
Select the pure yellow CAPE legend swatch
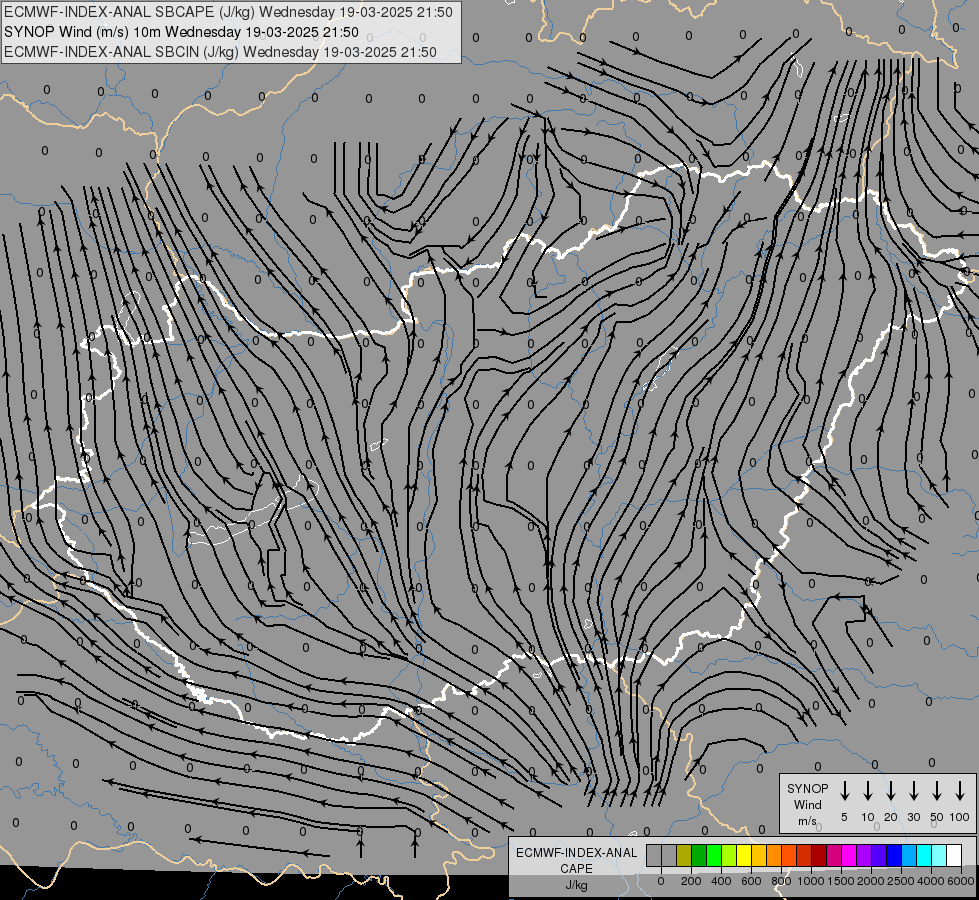[x=744, y=855]
